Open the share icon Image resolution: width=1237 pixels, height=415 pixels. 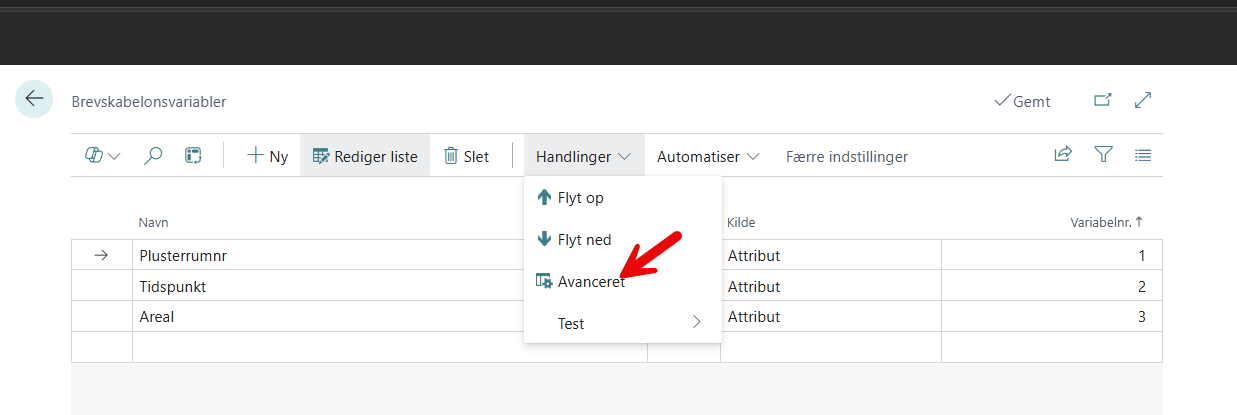point(1063,155)
